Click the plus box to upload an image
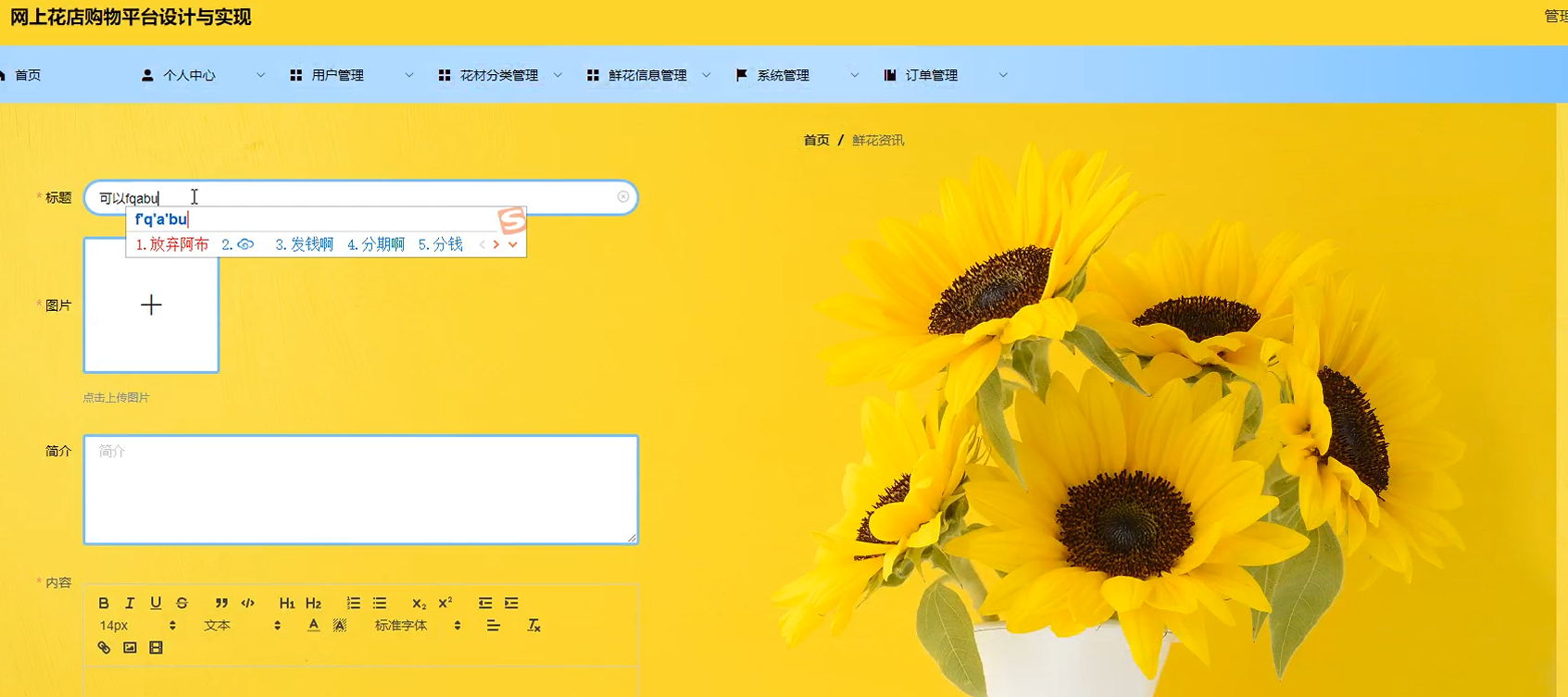Screen dimensions: 1568x697 pos(151,305)
